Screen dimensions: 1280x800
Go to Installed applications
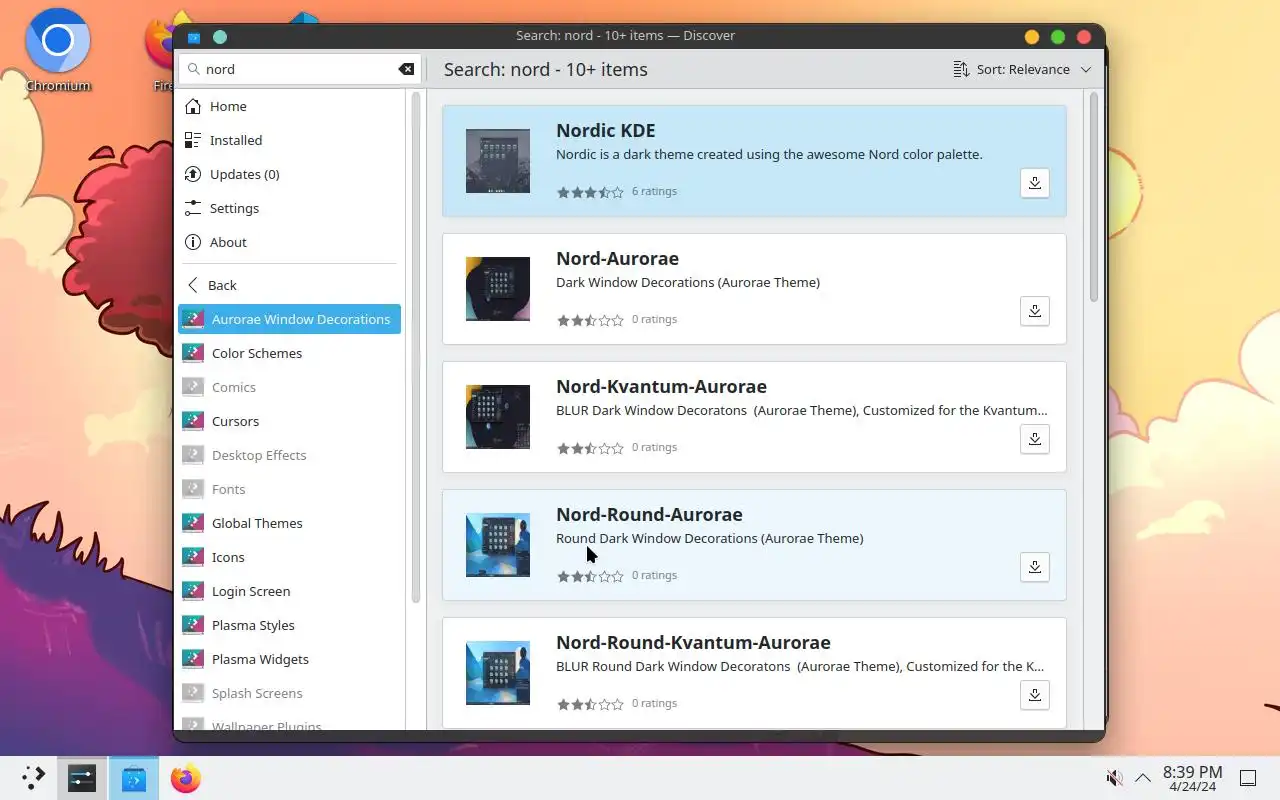click(290, 140)
